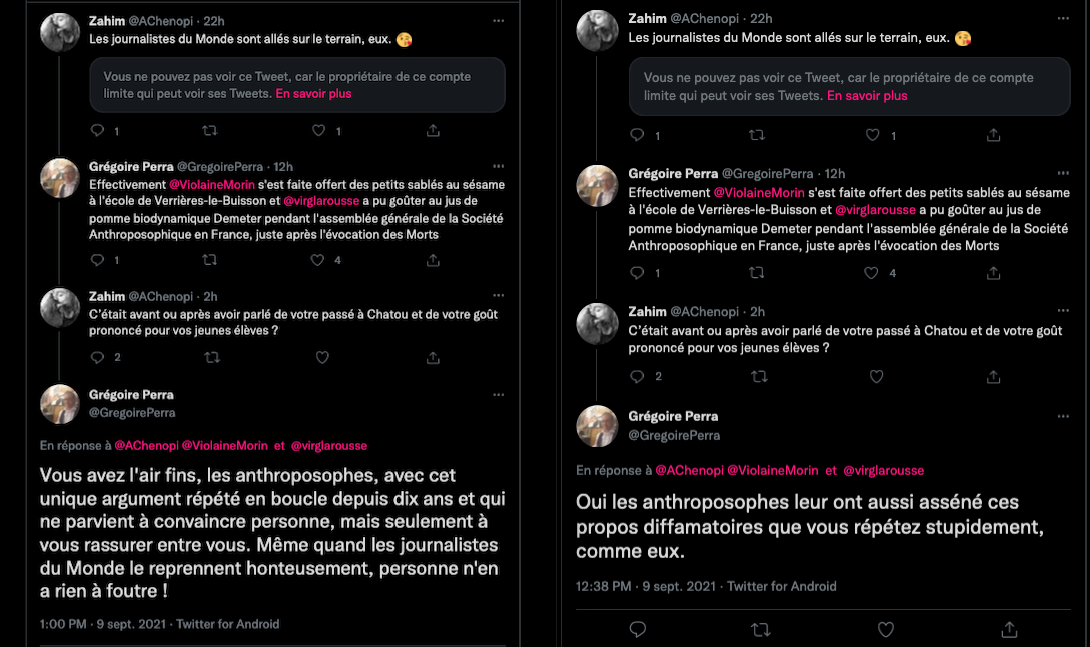Open @ViolaineMorin mention in left sablés tweet

point(212,185)
